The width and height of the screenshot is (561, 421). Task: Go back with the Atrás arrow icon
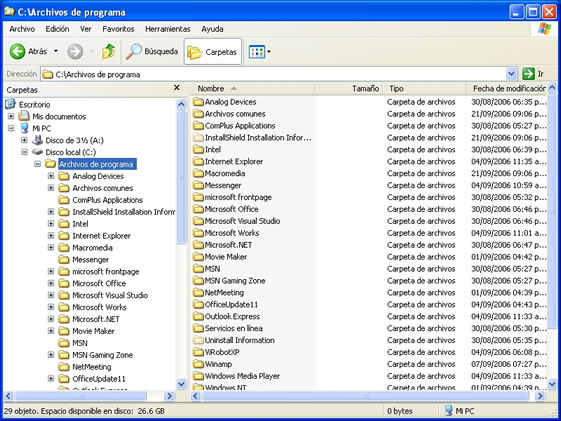[17, 52]
